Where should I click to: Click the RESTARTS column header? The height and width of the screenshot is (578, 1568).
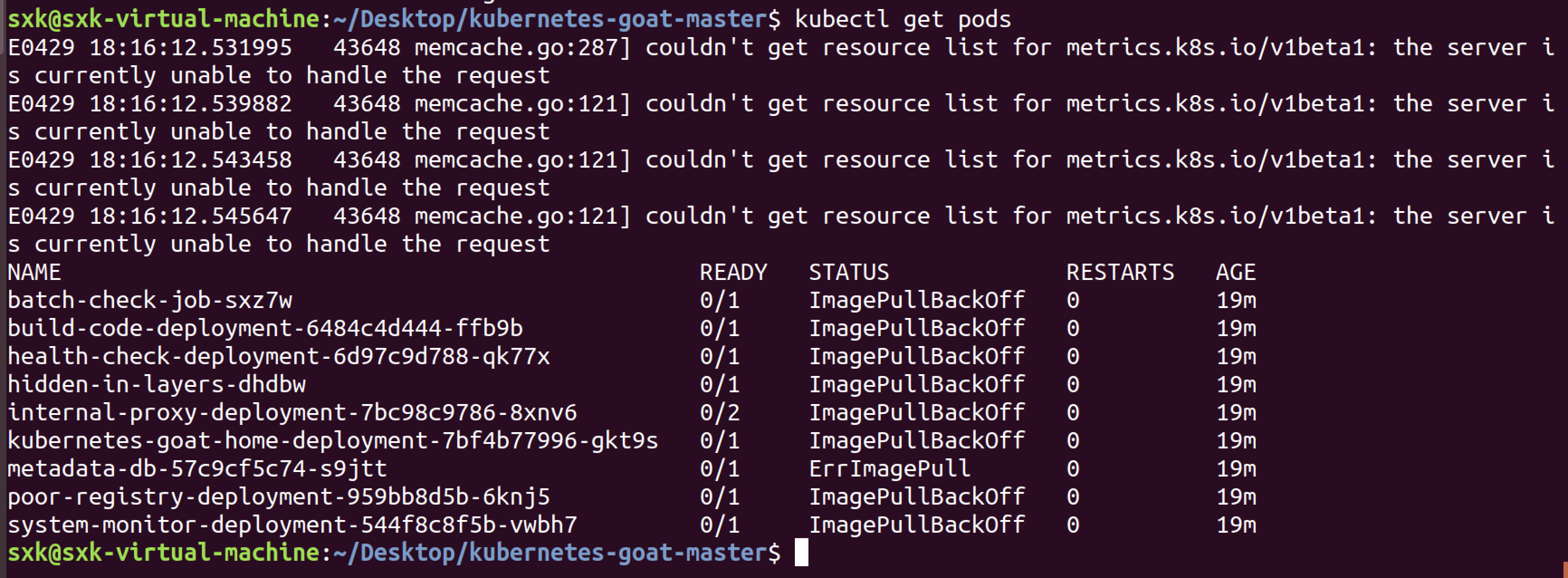pos(1120,272)
